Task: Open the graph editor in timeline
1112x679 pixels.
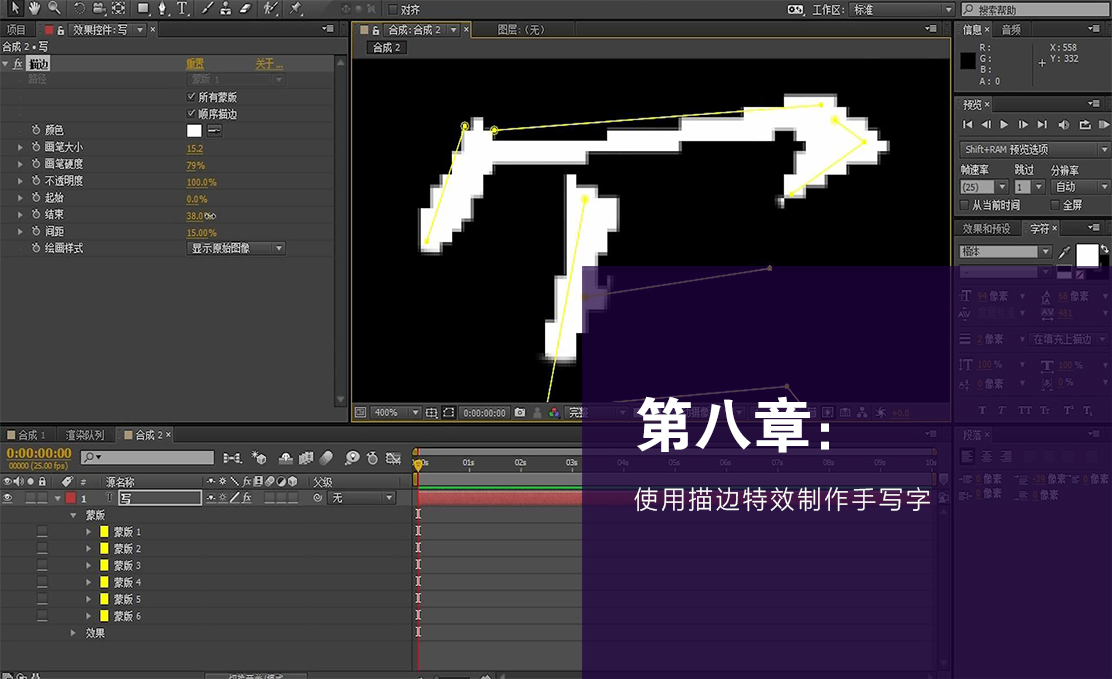Action: 394,458
